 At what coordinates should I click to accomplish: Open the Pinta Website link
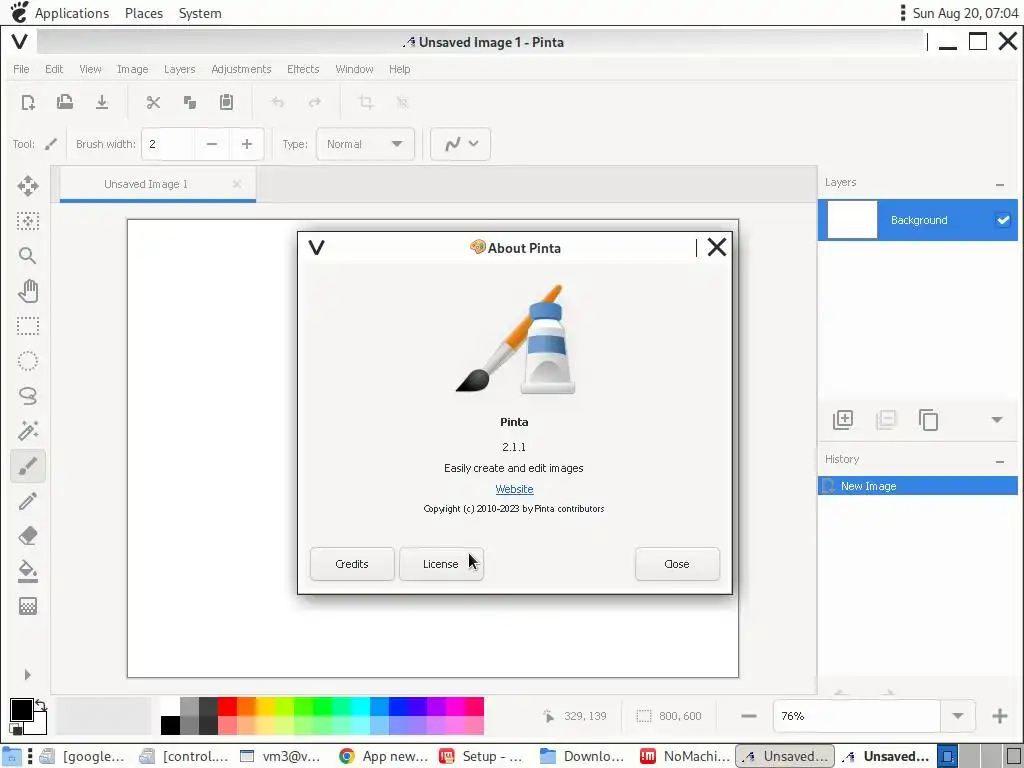[x=514, y=489]
